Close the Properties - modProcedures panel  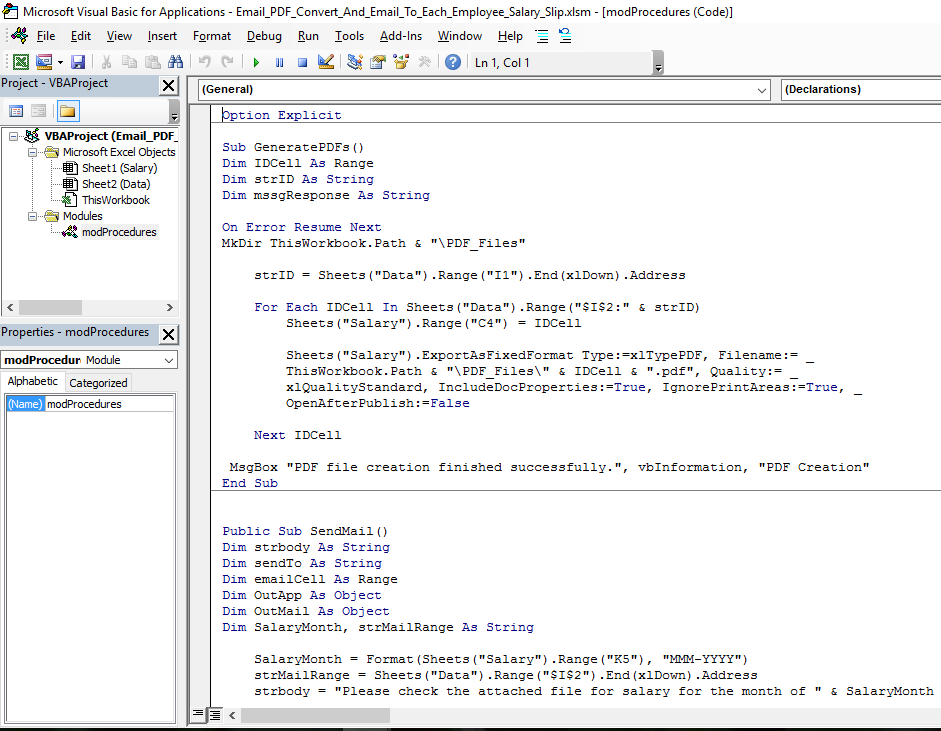coord(169,334)
